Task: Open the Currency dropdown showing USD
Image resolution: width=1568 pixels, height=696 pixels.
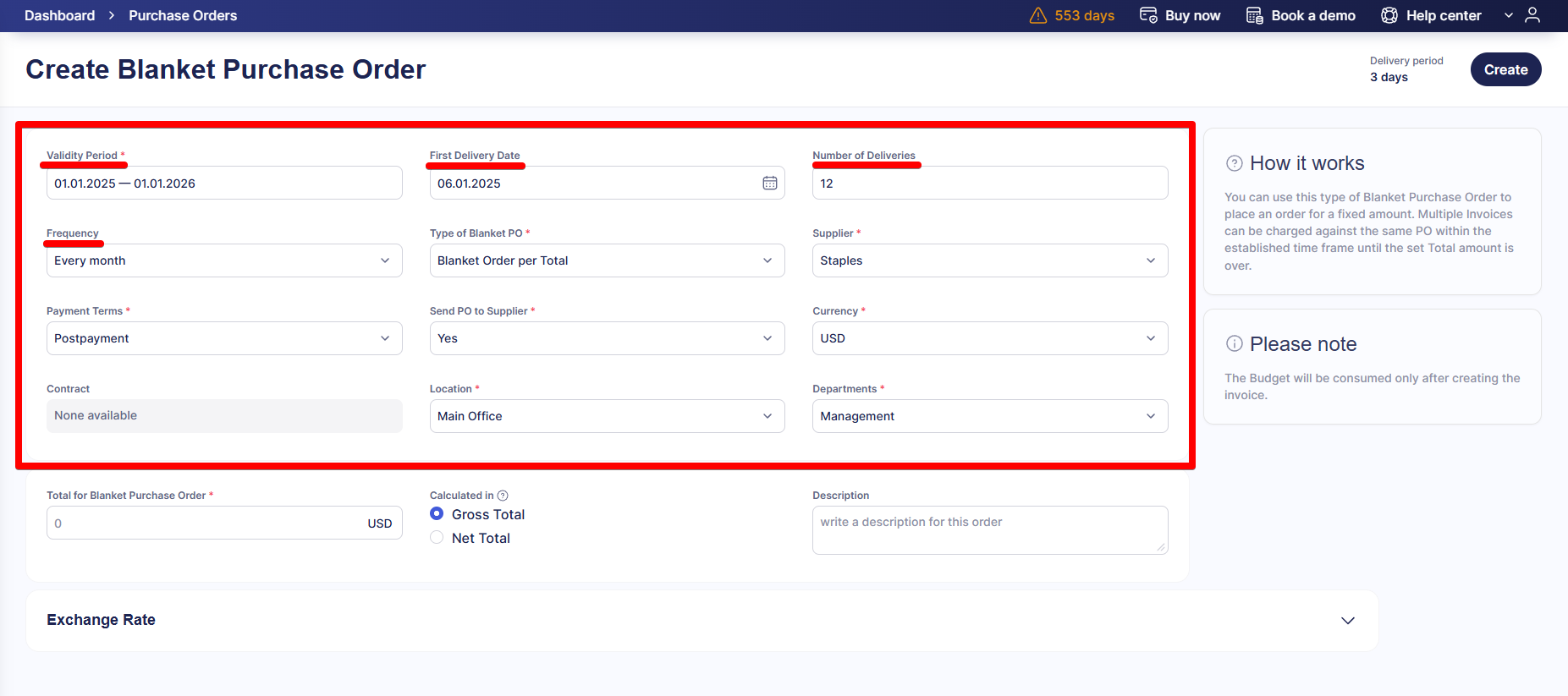Action: pos(989,338)
